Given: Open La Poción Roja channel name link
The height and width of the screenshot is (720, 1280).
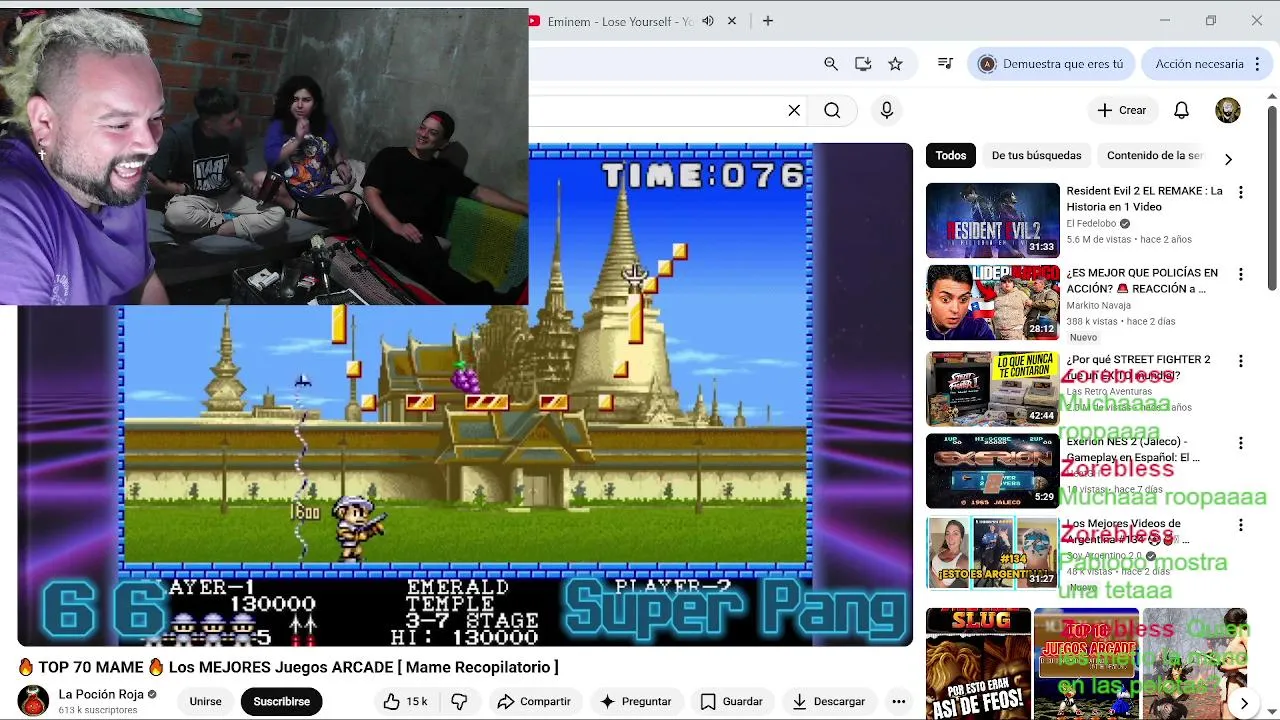Looking at the screenshot, I should point(101,694).
